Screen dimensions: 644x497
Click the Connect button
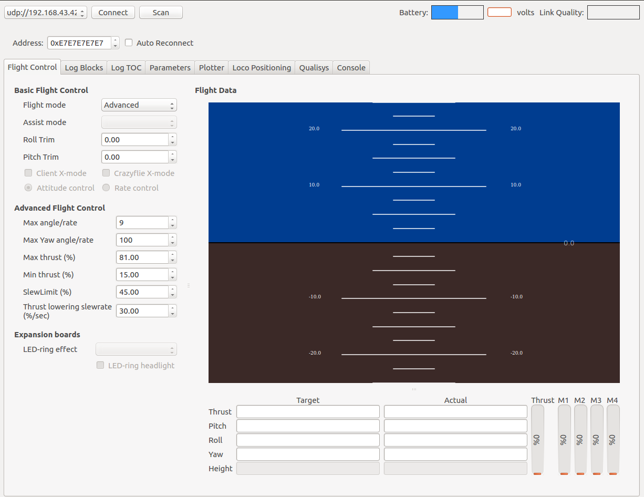pyautogui.click(x=113, y=13)
